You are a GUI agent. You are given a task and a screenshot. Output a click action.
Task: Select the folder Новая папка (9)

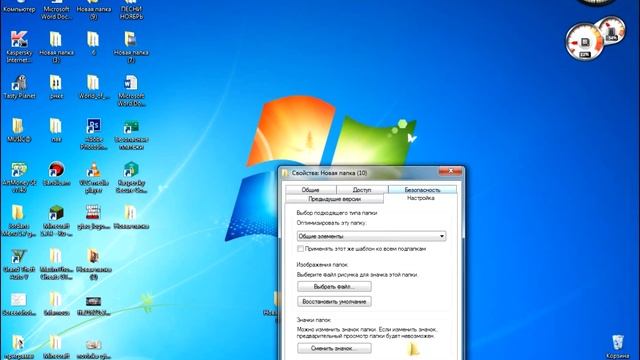click(x=93, y=10)
